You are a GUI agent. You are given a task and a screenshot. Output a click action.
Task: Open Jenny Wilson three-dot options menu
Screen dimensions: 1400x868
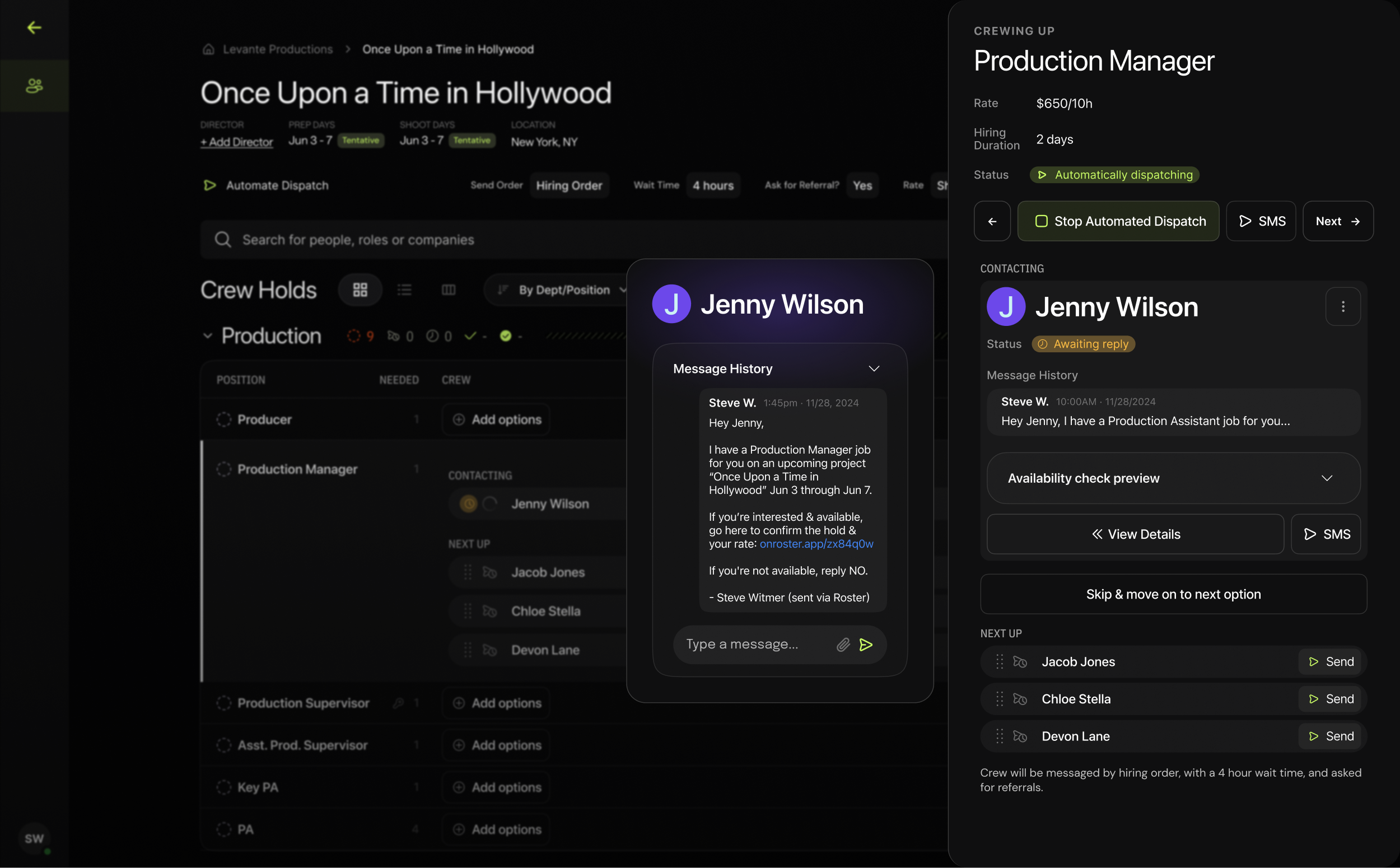(1342, 306)
